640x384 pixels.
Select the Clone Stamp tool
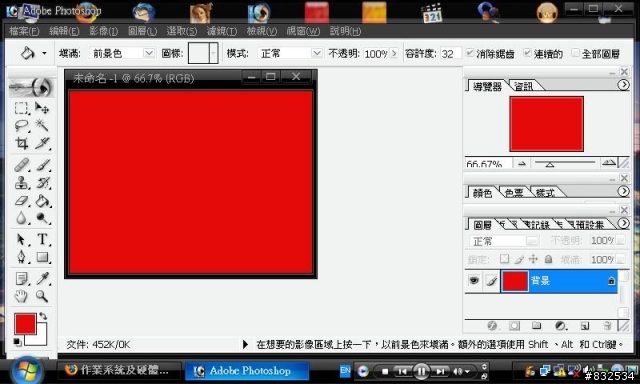coord(21,183)
